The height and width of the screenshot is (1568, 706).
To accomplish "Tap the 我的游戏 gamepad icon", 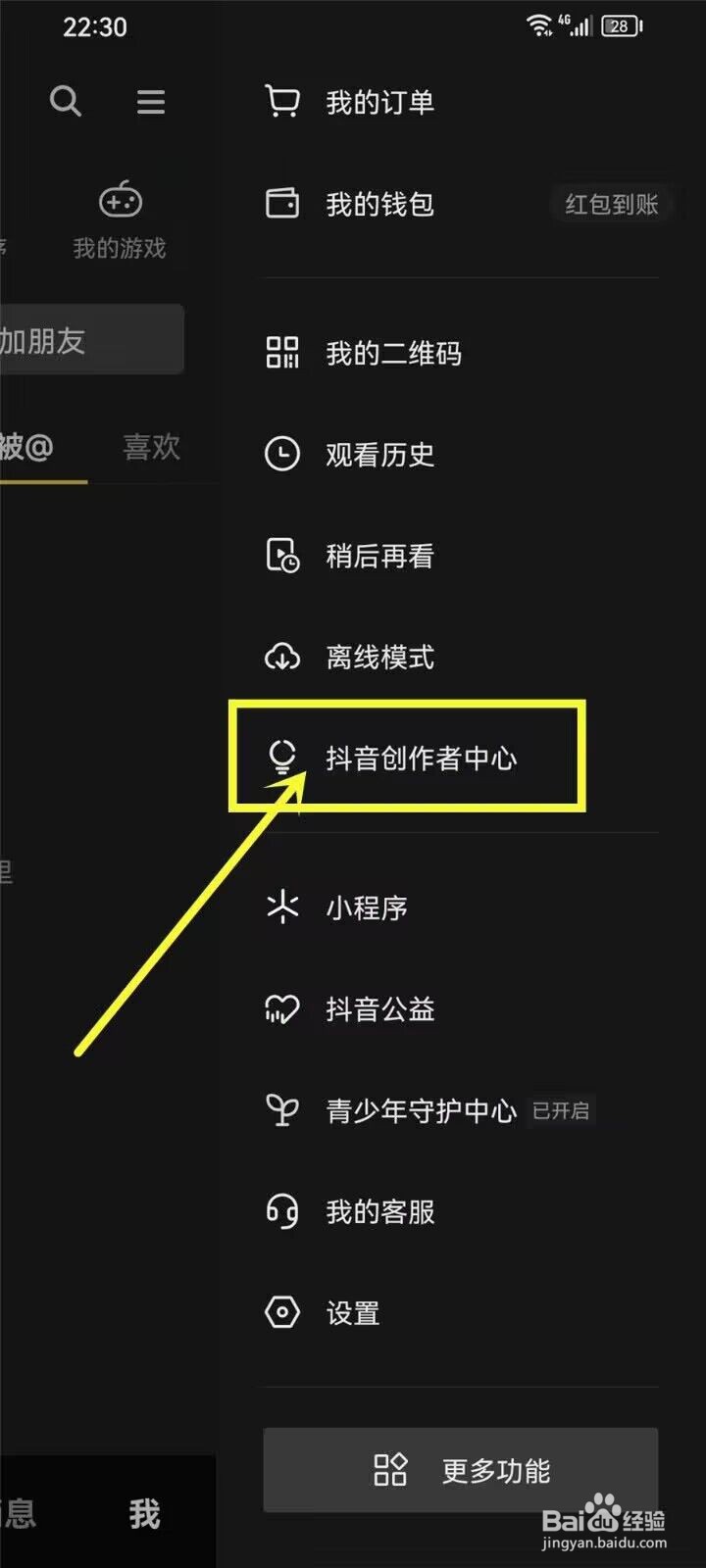I will [x=120, y=200].
